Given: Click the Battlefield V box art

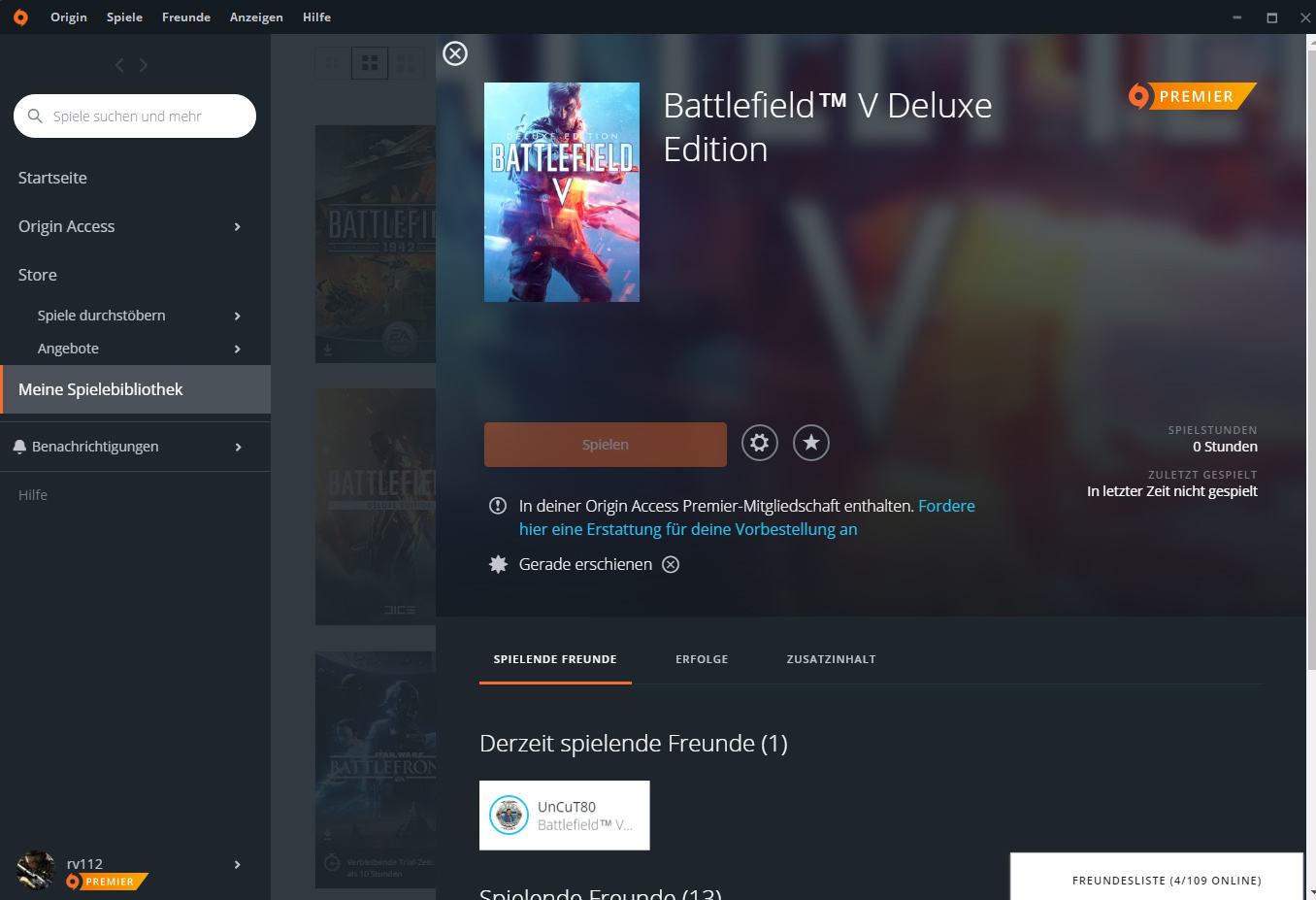Looking at the screenshot, I should (x=562, y=192).
